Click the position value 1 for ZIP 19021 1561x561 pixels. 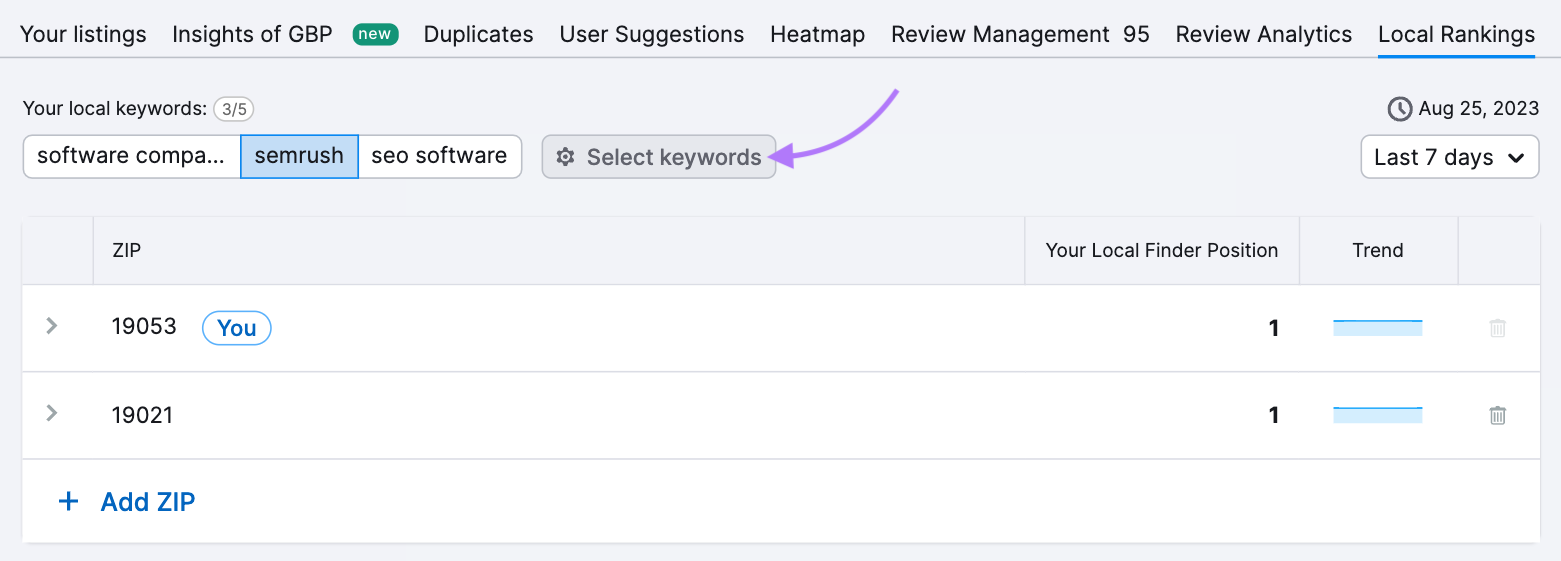pos(1273,415)
